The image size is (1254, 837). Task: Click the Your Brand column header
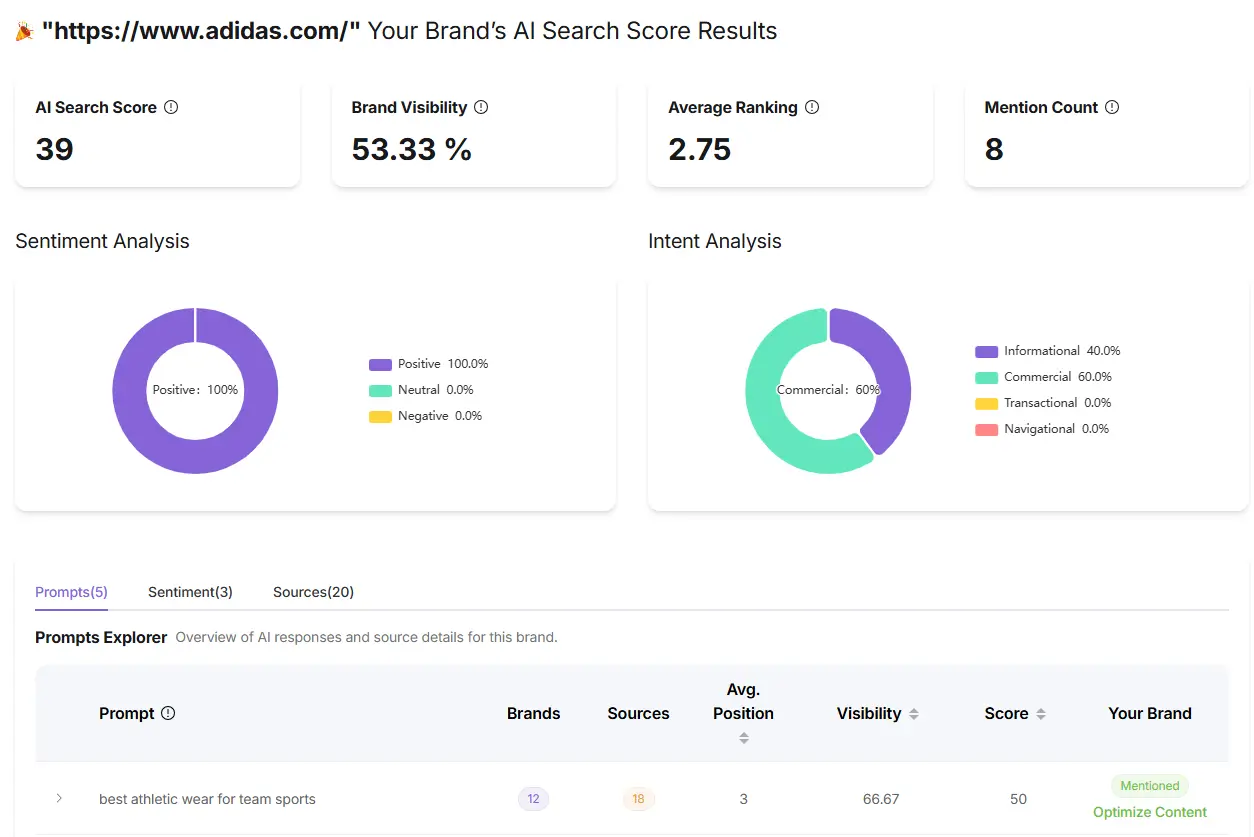point(1150,713)
